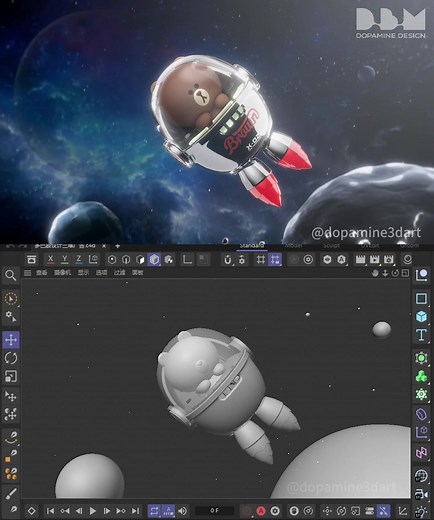Click the current frame 0 F field
This screenshot has height=520, width=434.
(214, 511)
